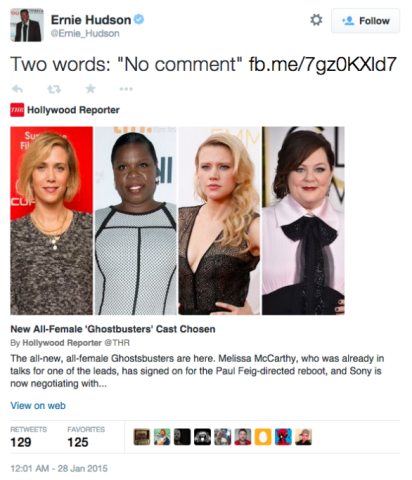Image resolution: width=412 pixels, height=480 pixels.
Task: View the 125 favorites list
Action: click(86, 437)
